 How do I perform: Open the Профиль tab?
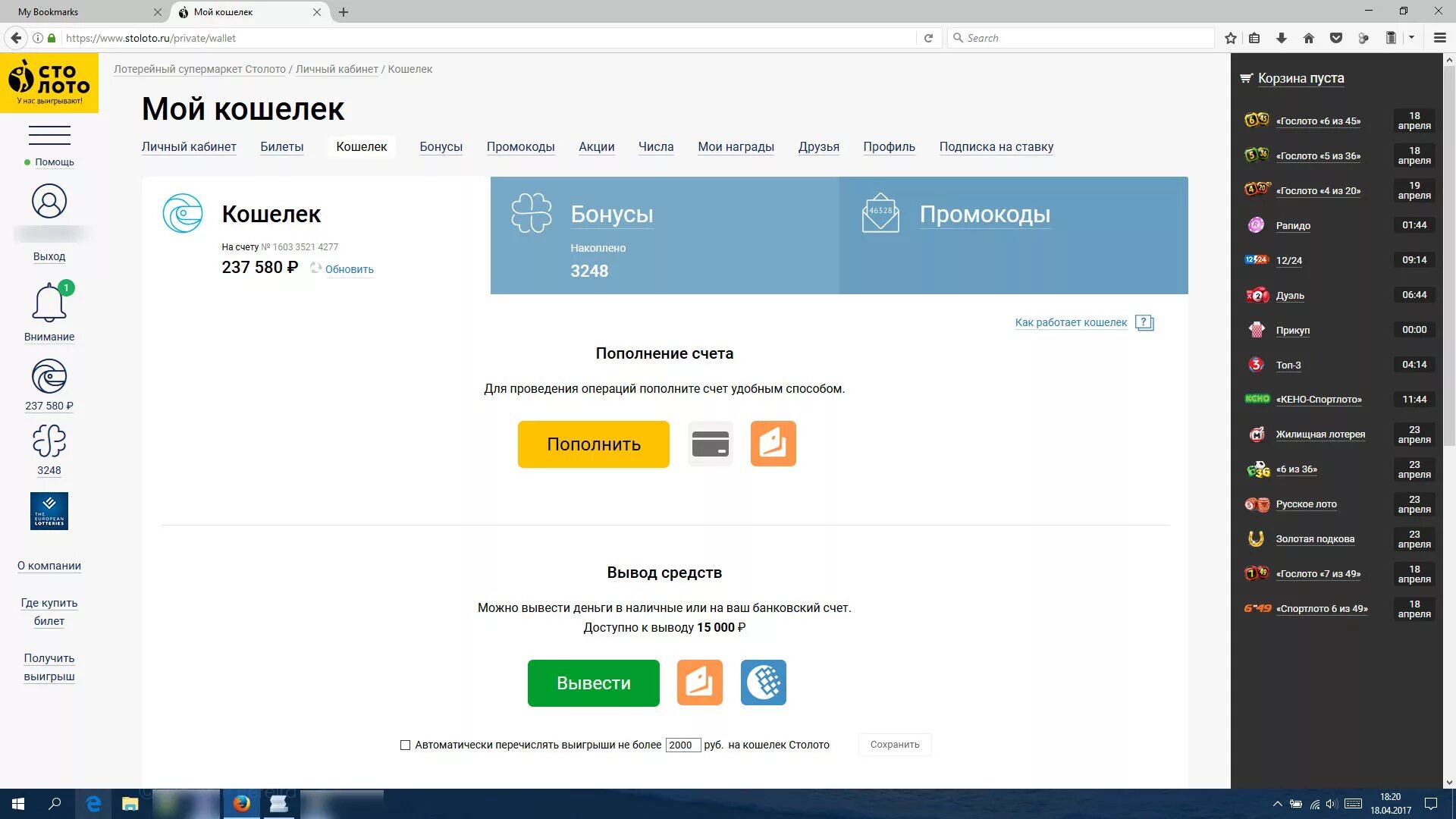[889, 147]
